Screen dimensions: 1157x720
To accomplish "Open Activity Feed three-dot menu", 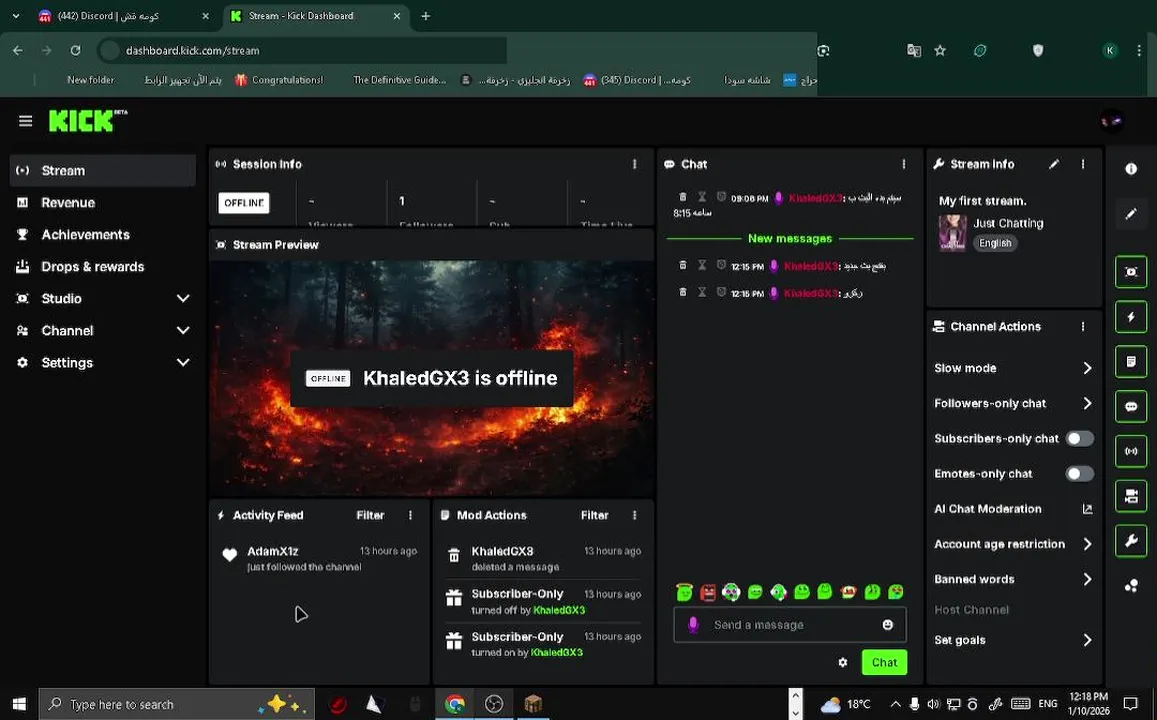I will click(x=410, y=516).
